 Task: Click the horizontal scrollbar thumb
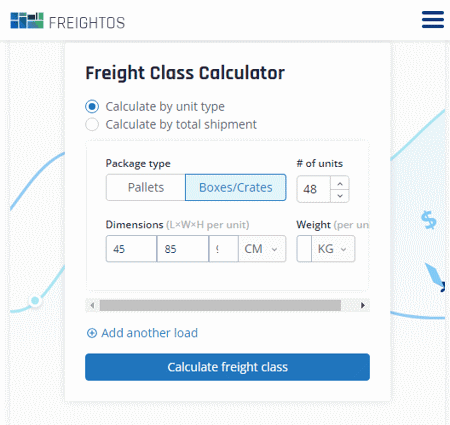click(x=220, y=305)
